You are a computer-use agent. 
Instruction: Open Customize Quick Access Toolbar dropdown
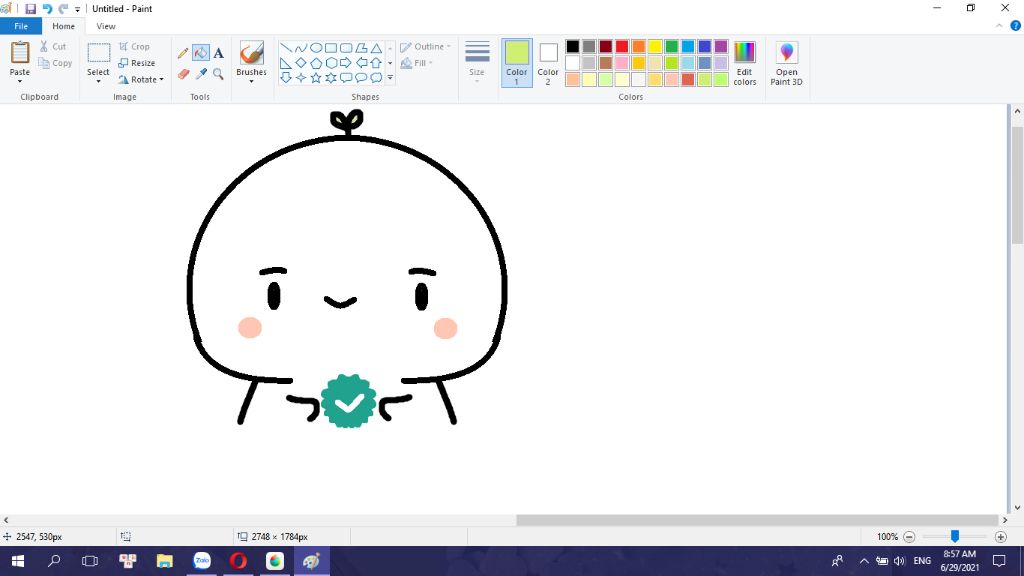(77, 9)
